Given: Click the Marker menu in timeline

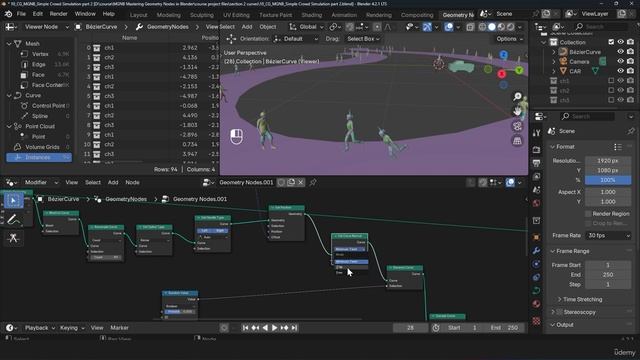Looking at the screenshot, I should [119, 328].
